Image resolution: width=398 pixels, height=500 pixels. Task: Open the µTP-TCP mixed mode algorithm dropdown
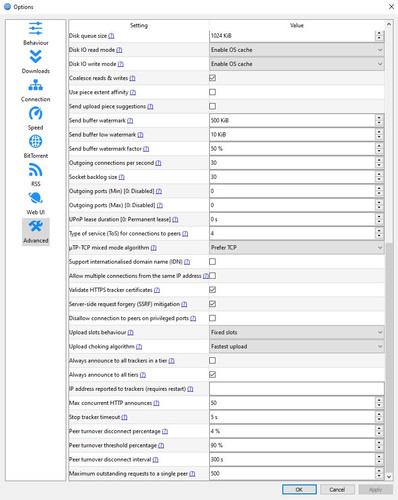[297, 248]
